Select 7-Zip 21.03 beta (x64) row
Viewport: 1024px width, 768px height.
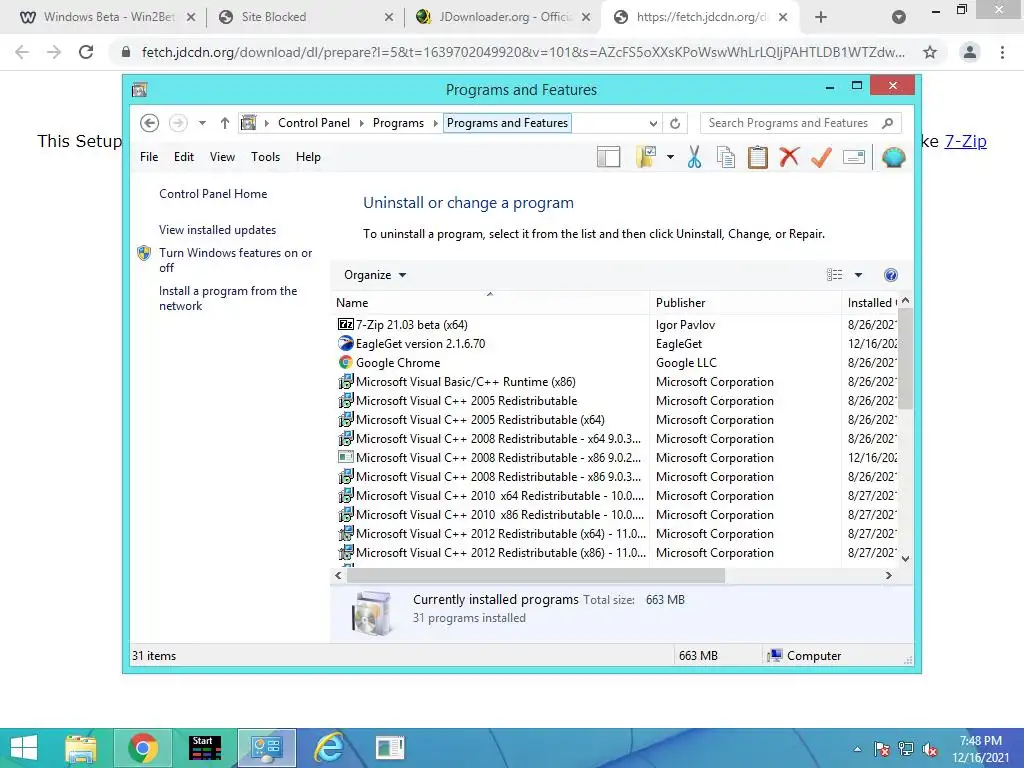615,325
